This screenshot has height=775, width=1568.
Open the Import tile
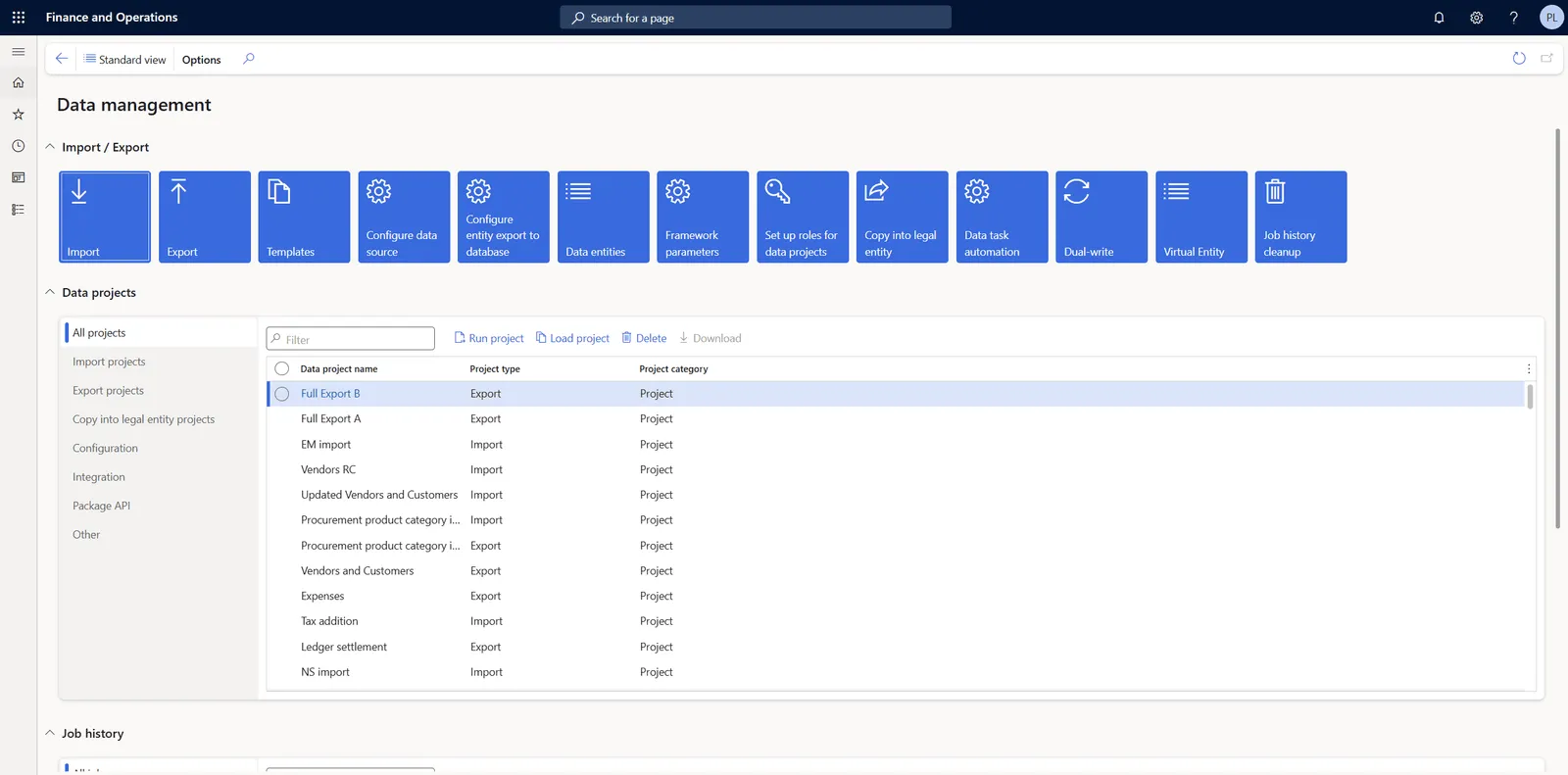tap(105, 217)
